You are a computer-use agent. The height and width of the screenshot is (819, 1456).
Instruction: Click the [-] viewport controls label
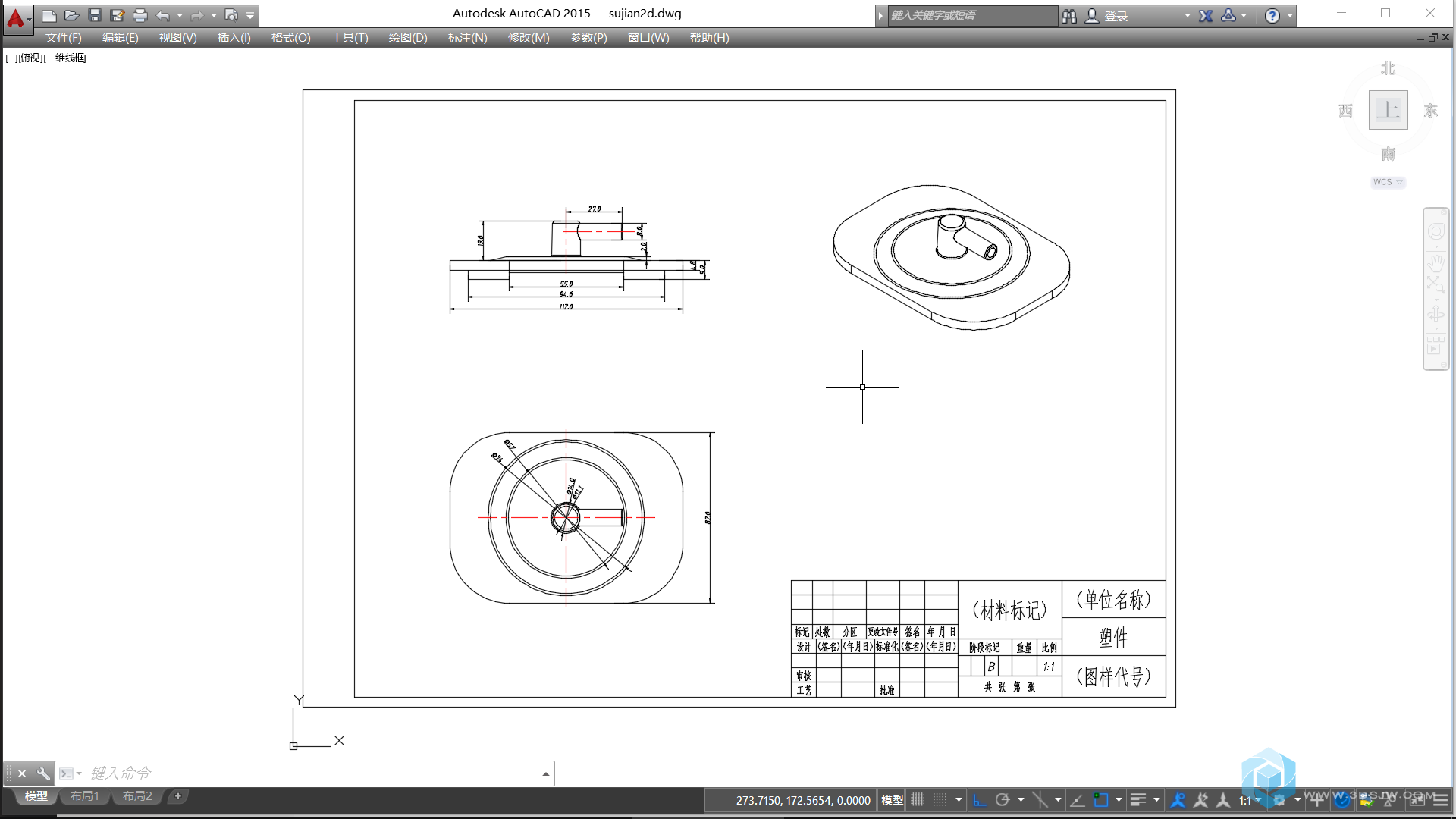pyautogui.click(x=11, y=58)
